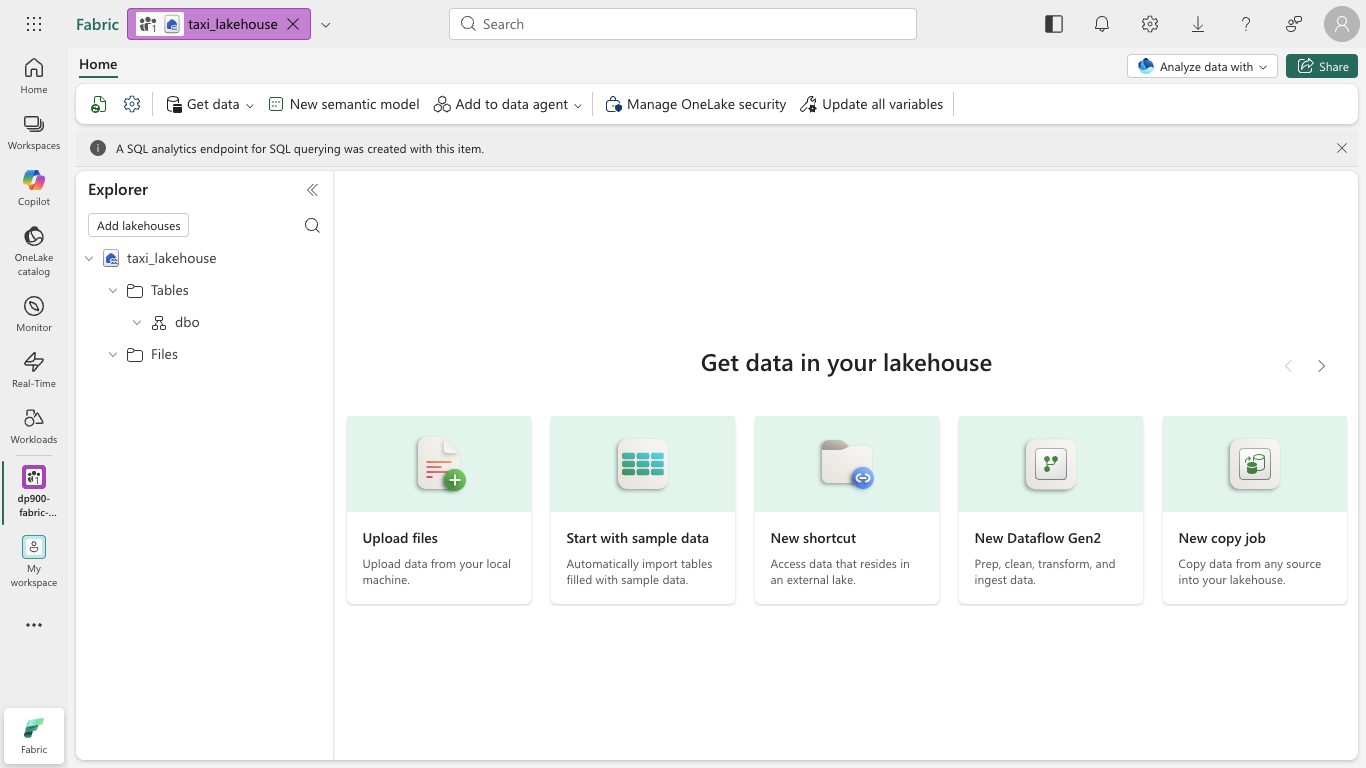Open the Monitor hub

click(34, 314)
